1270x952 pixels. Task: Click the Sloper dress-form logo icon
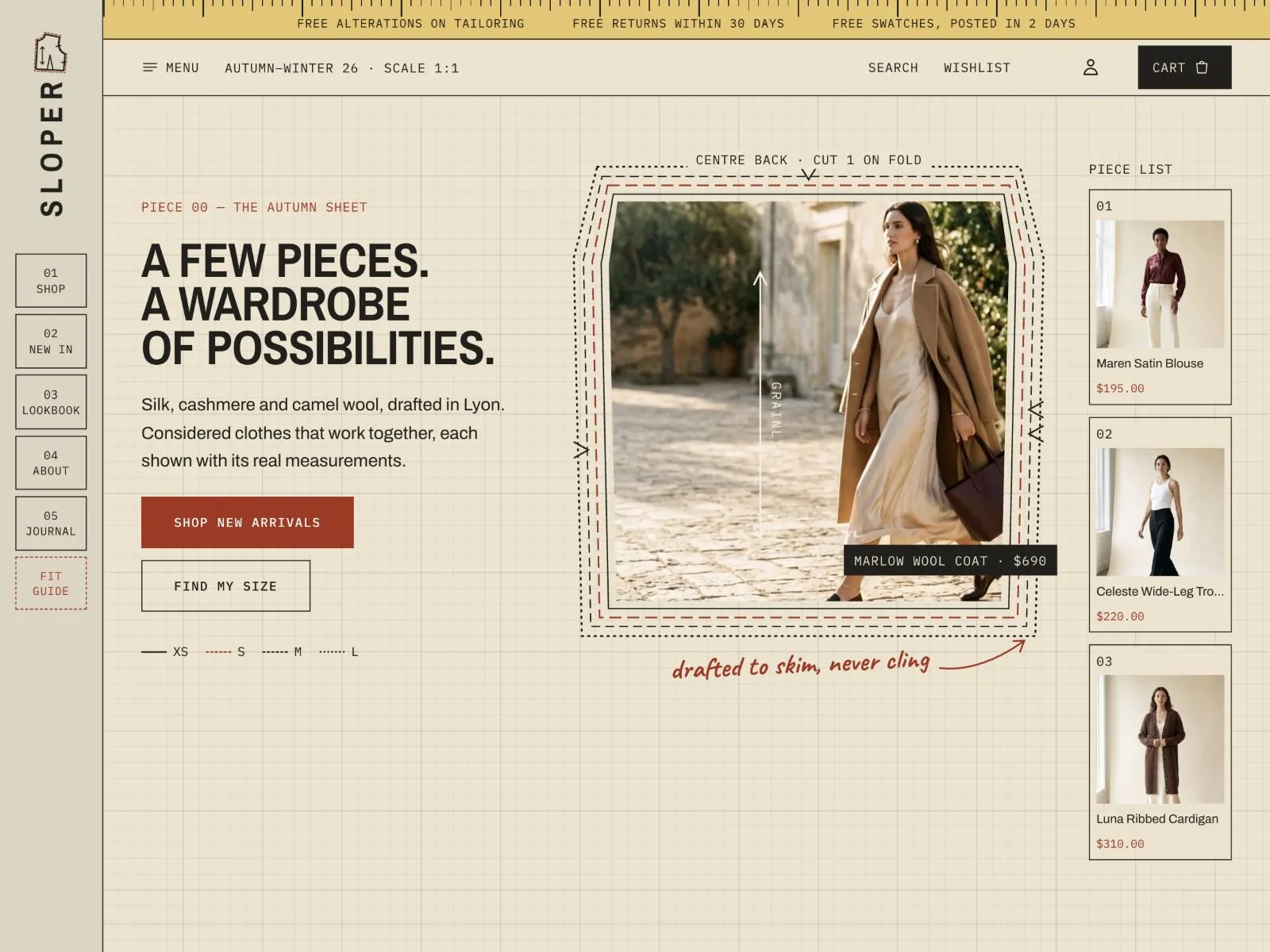point(50,52)
